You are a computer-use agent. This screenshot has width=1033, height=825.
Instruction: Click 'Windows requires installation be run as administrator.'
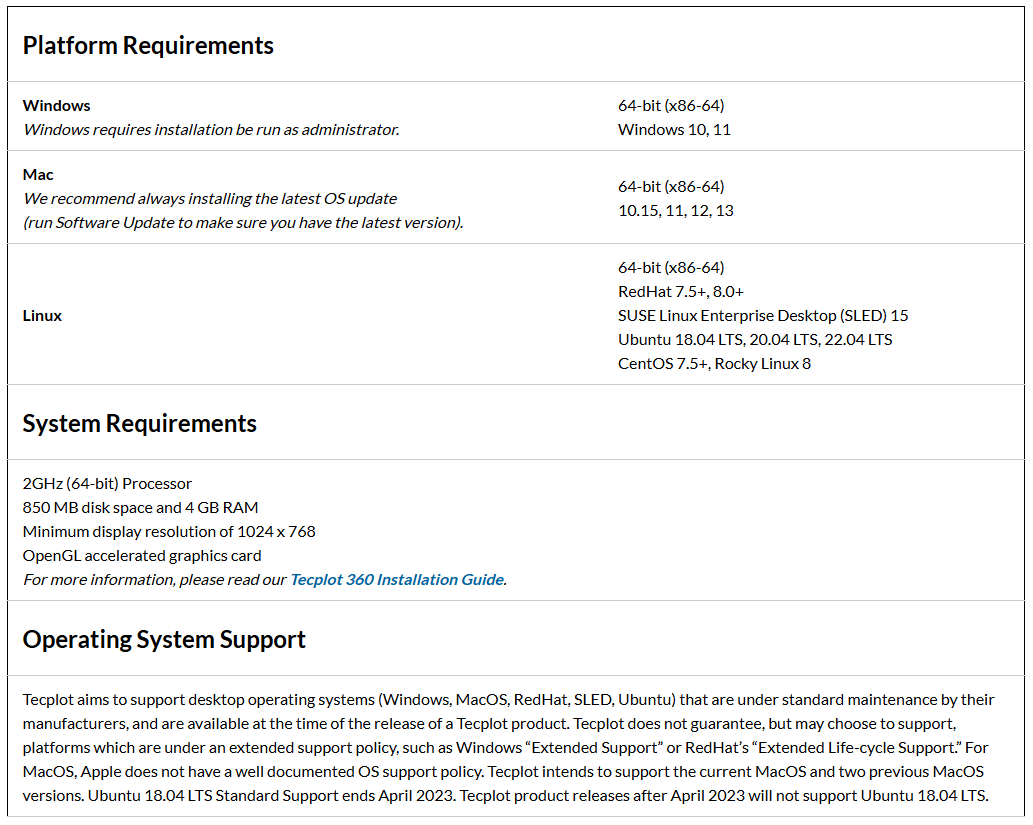(x=211, y=130)
